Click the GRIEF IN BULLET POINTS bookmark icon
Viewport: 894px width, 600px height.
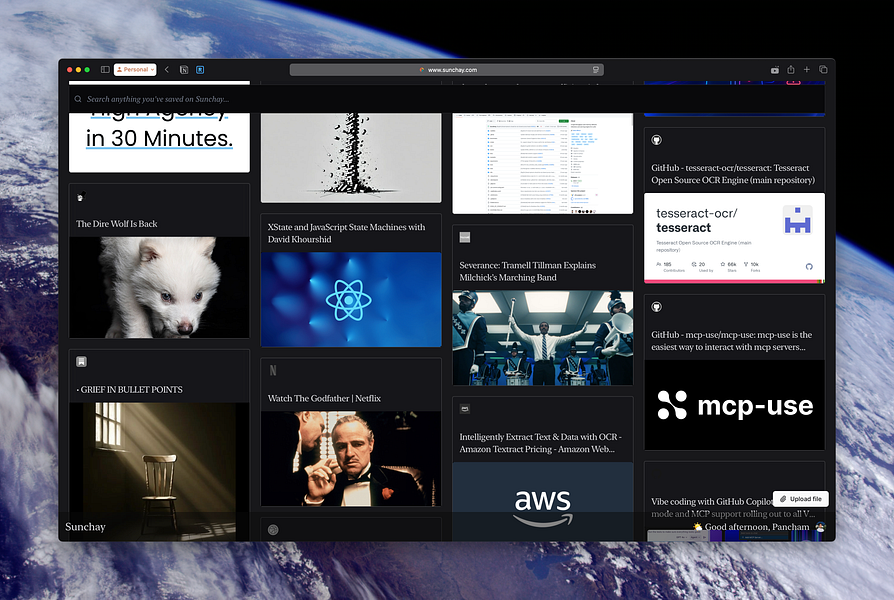pos(82,362)
